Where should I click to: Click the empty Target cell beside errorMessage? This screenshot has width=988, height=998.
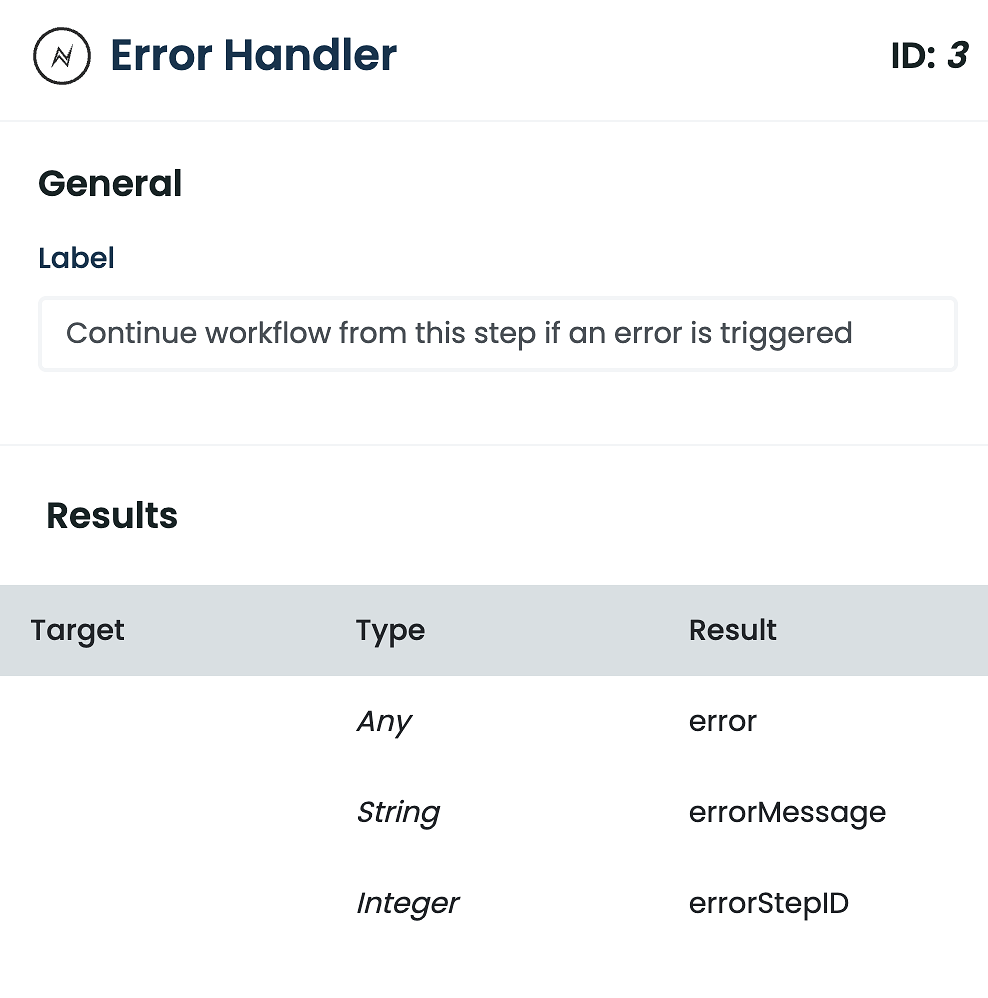(x=150, y=812)
